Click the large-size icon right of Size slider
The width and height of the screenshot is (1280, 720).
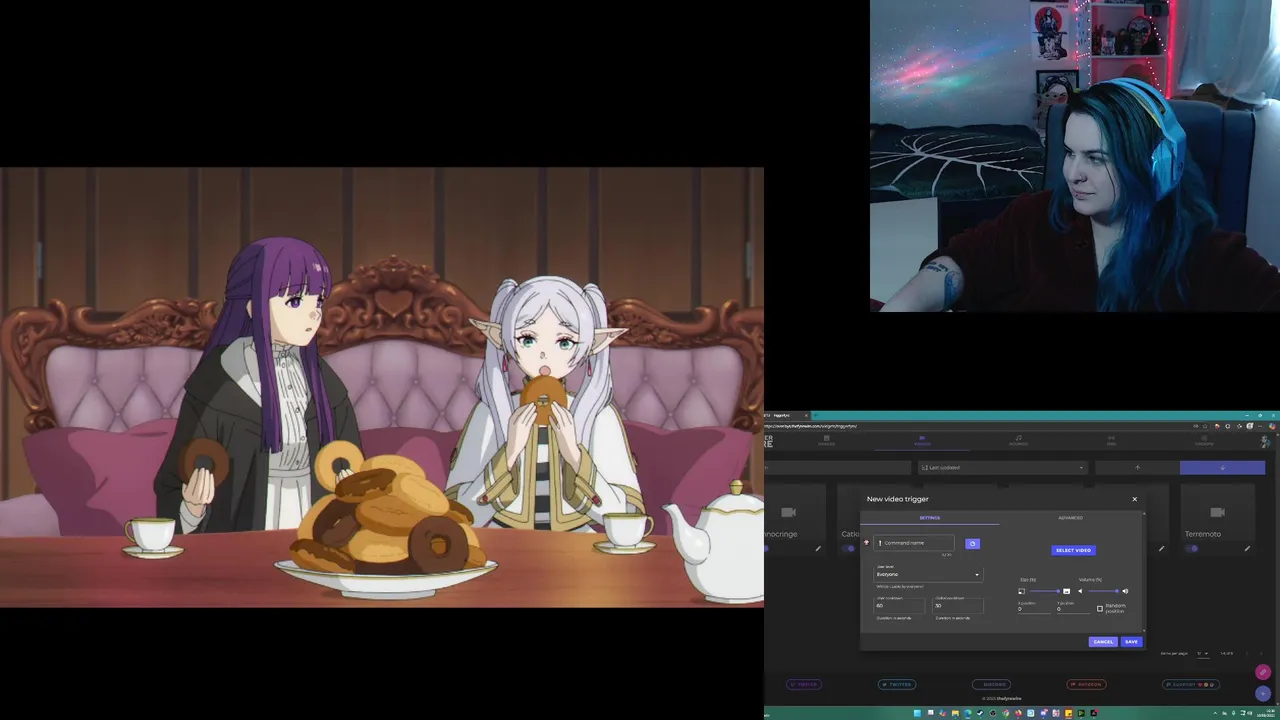pos(1066,591)
